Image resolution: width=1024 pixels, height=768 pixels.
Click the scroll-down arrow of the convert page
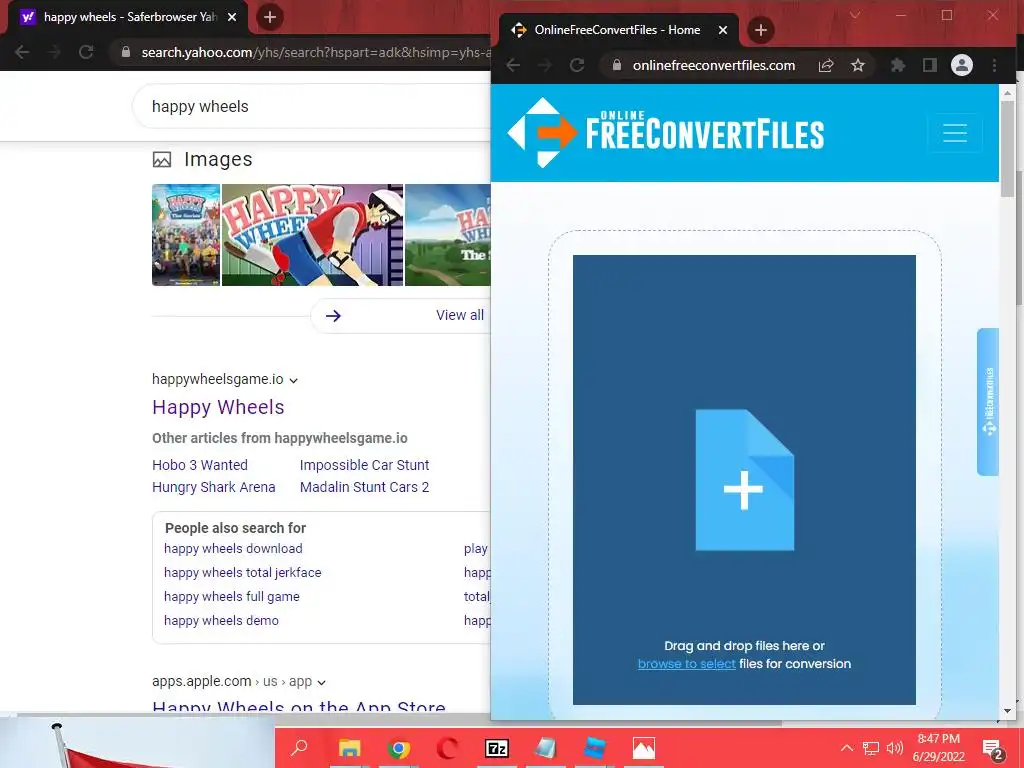[x=1008, y=711]
